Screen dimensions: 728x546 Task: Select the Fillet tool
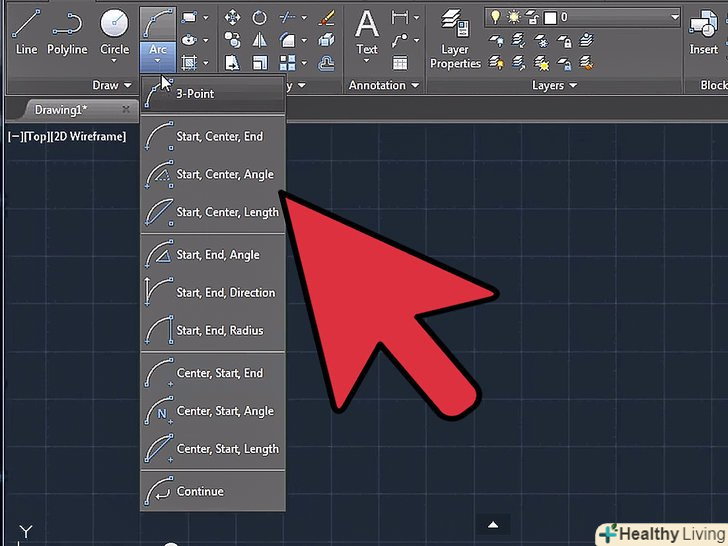coord(287,40)
